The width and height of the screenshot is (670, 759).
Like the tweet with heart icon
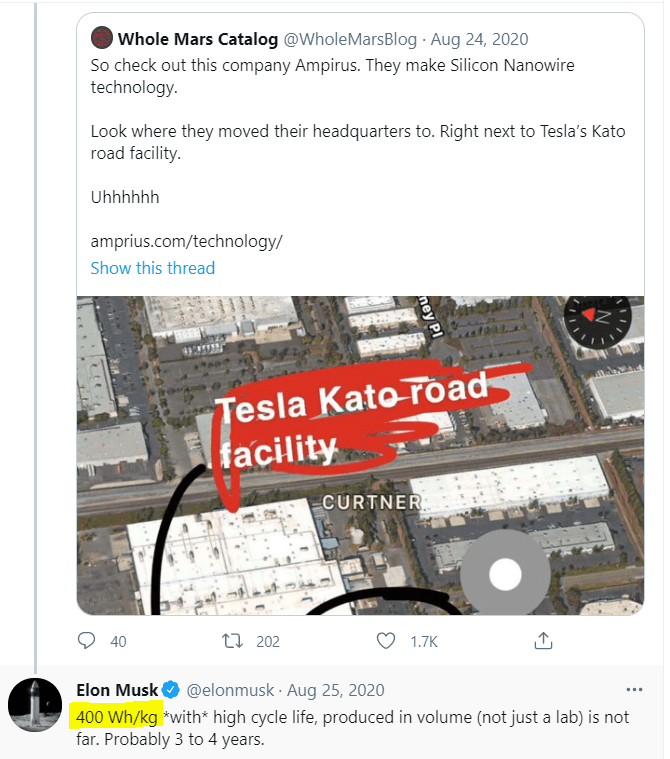coord(385,641)
